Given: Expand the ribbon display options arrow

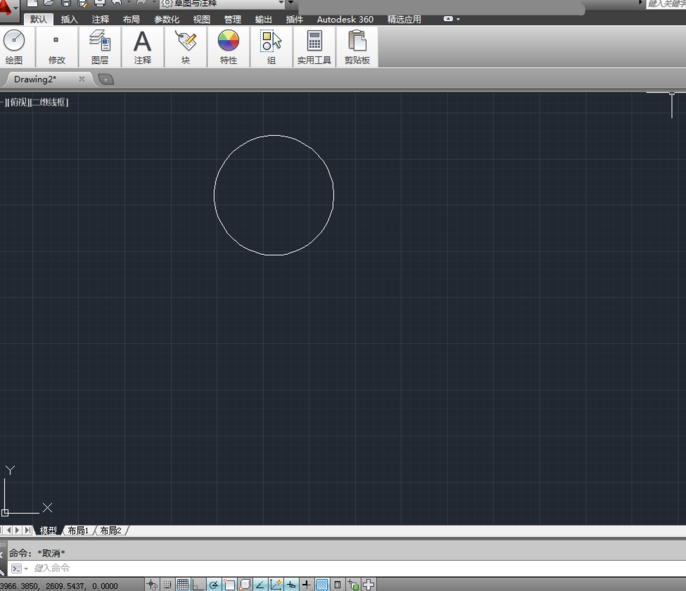Looking at the screenshot, I should click(458, 19).
